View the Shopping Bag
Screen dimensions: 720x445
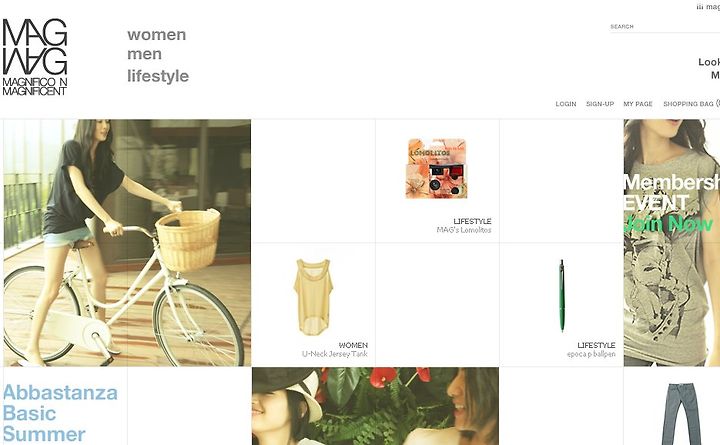coord(691,104)
